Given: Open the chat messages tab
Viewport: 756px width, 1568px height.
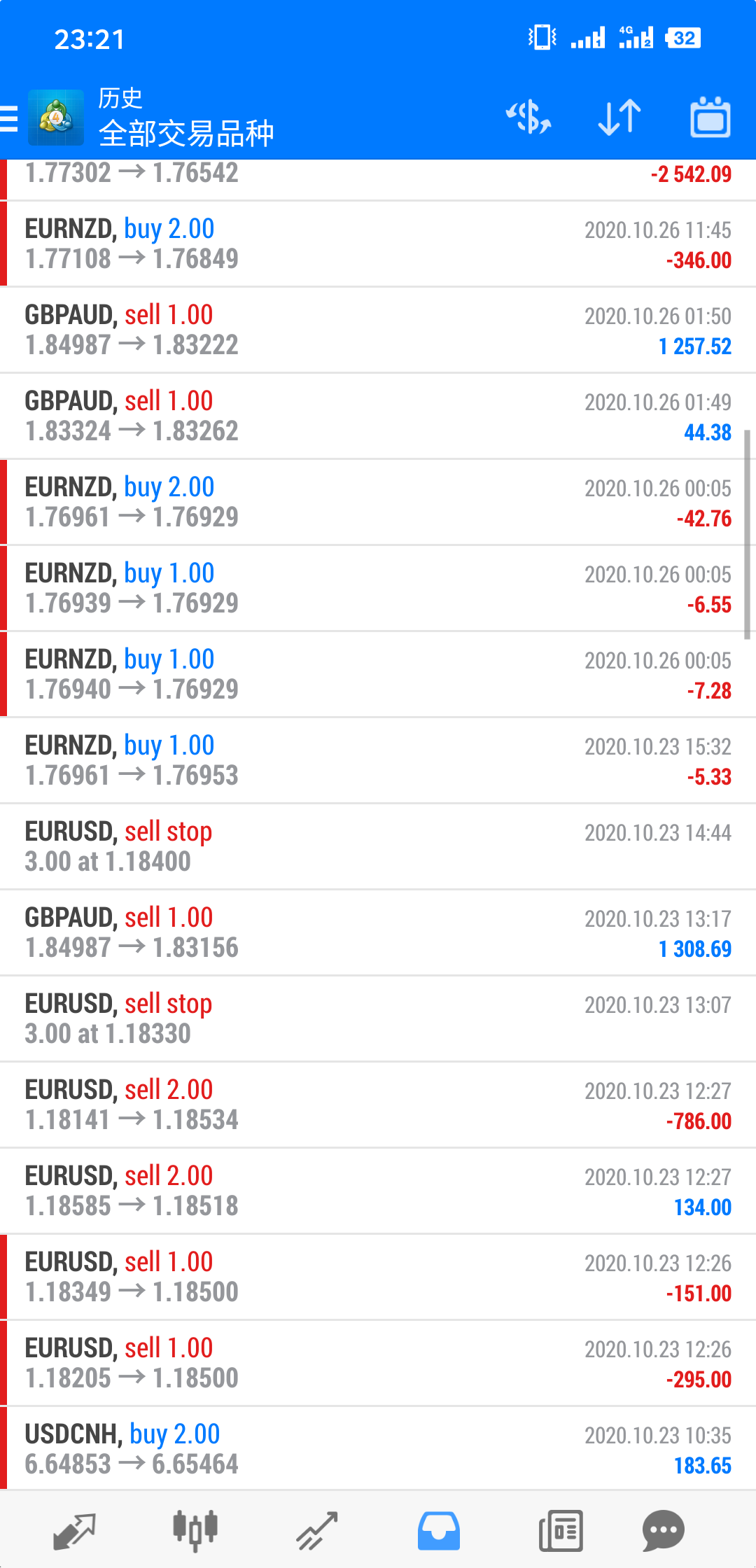Looking at the screenshot, I should [x=663, y=1531].
